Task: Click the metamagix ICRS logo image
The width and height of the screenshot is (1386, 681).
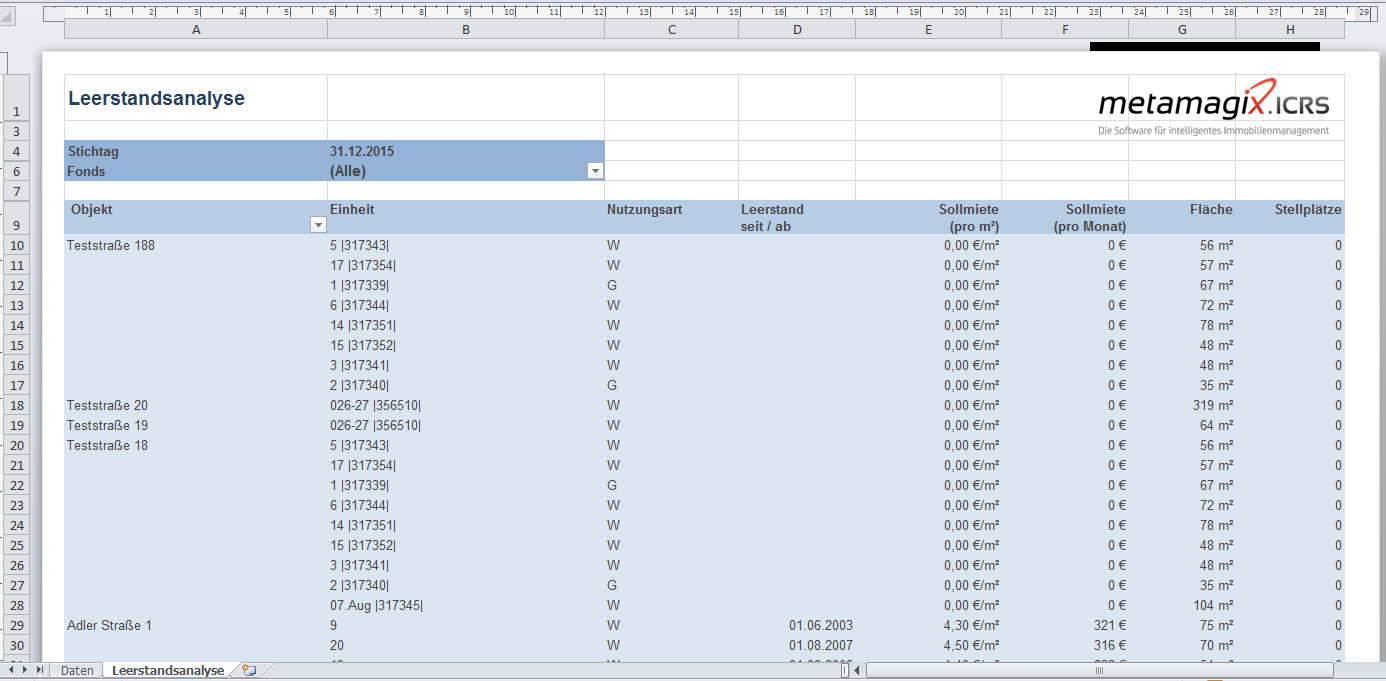Action: click(x=1214, y=108)
